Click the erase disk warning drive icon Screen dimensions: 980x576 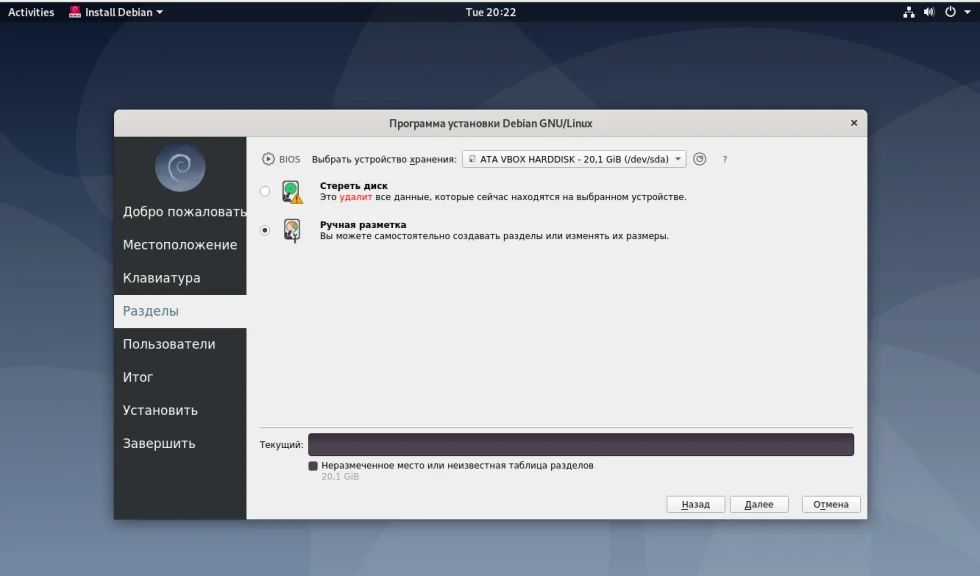pos(291,192)
